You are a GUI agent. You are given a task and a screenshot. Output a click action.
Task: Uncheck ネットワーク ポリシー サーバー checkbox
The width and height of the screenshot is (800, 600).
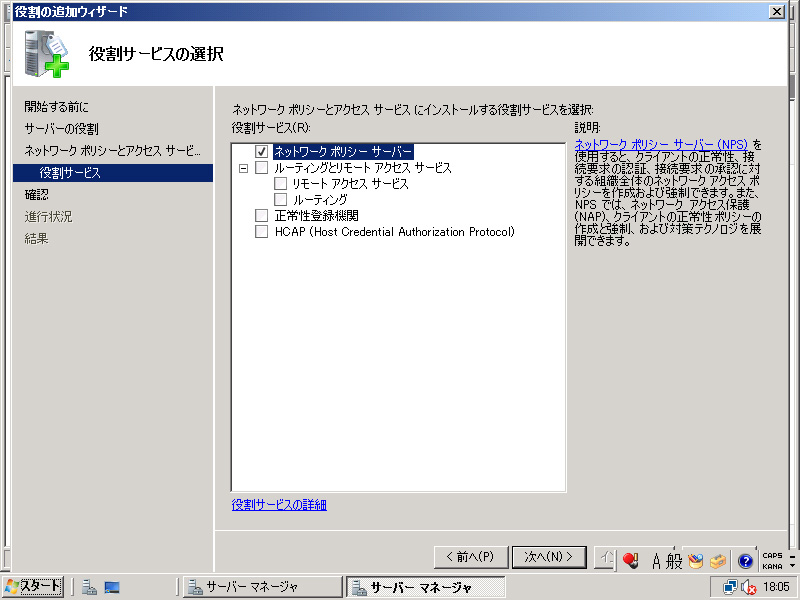[x=262, y=151]
